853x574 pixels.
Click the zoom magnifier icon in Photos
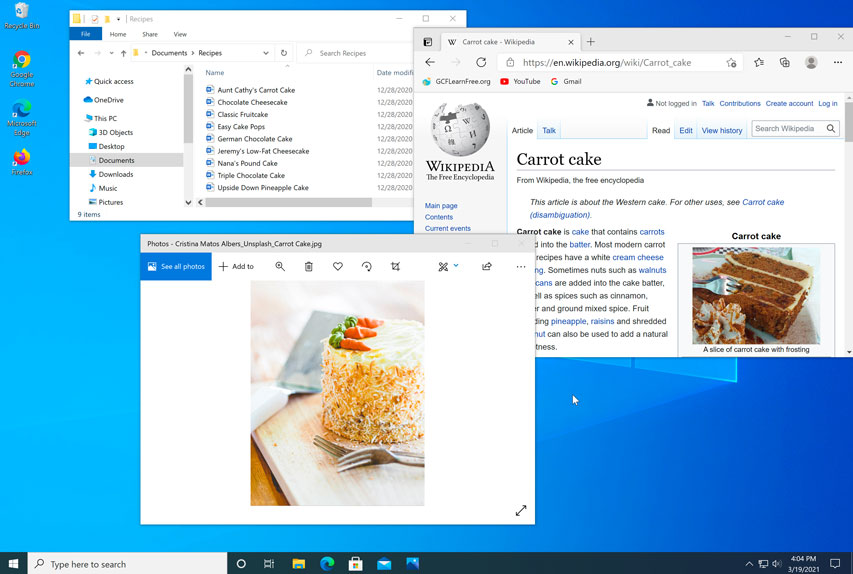[x=280, y=267]
